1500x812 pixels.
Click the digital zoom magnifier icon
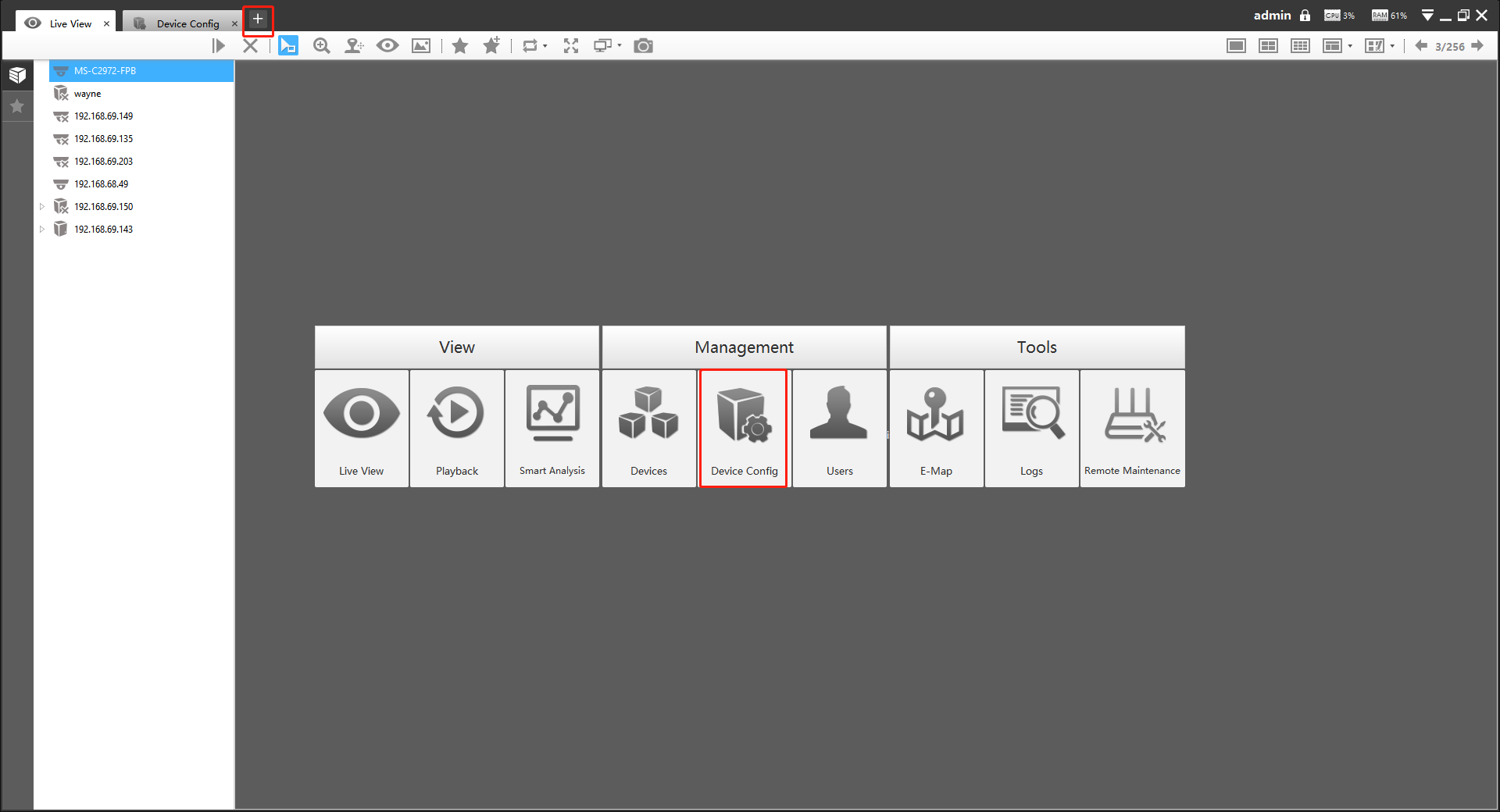click(x=321, y=46)
